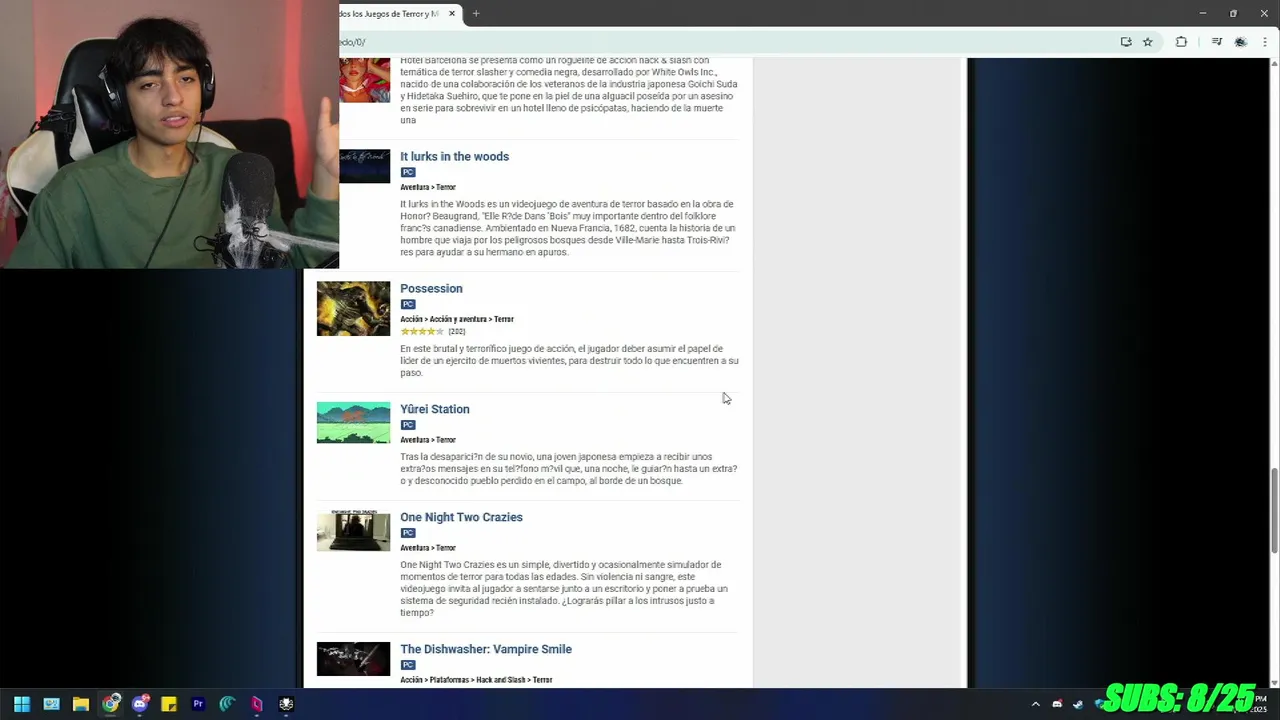Image resolution: width=1280 pixels, height=720 pixels.
Task: Click the Yūrei Station description text
Action: coord(569,469)
